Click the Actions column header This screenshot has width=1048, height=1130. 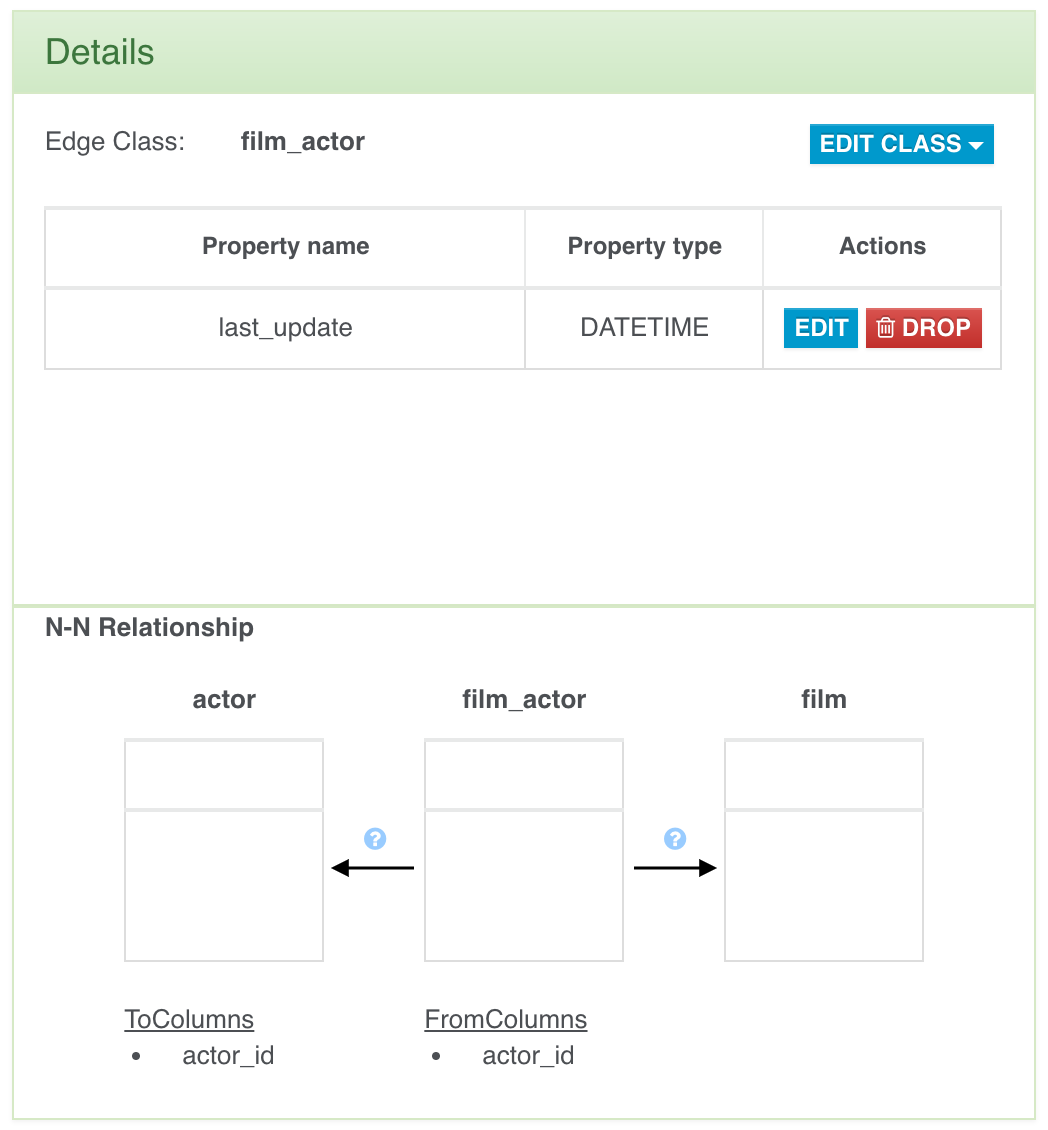[x=882, y=247]
